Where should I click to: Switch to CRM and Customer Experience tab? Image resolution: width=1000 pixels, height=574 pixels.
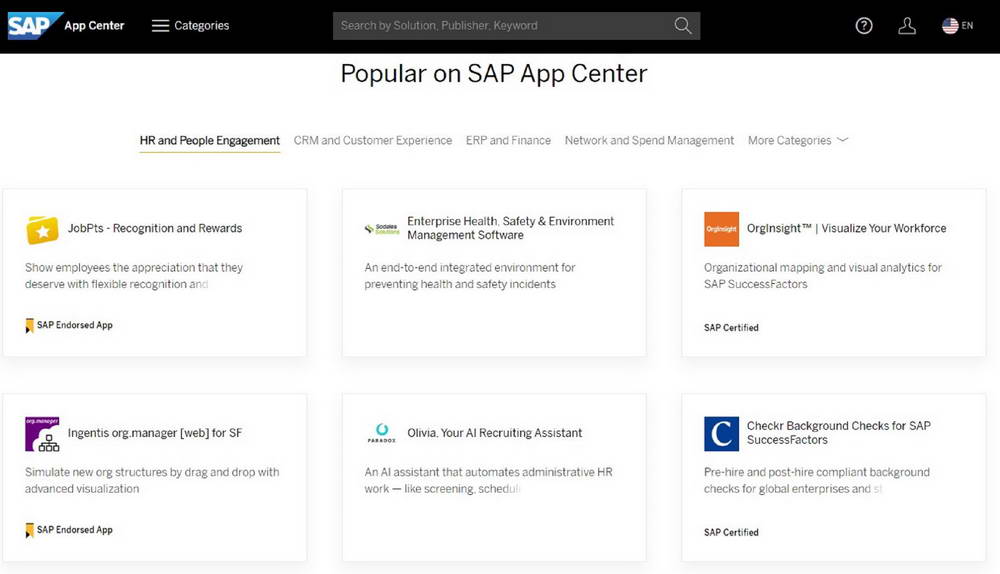(372, 141)
